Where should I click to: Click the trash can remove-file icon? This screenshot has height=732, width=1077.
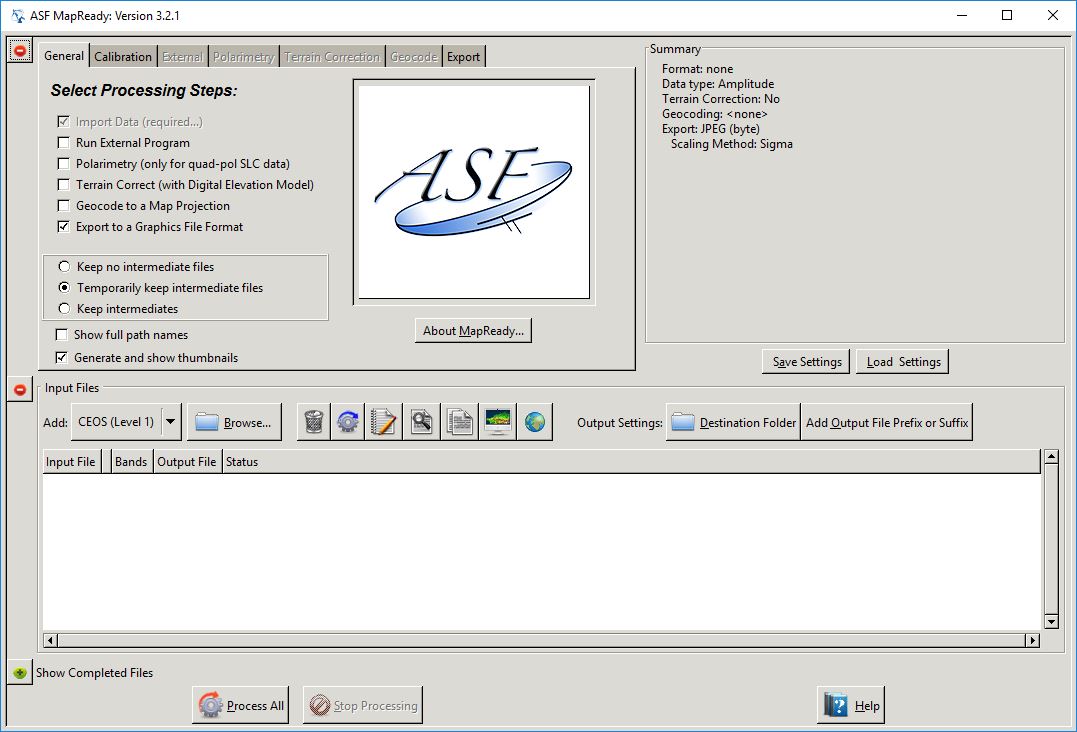314,422
